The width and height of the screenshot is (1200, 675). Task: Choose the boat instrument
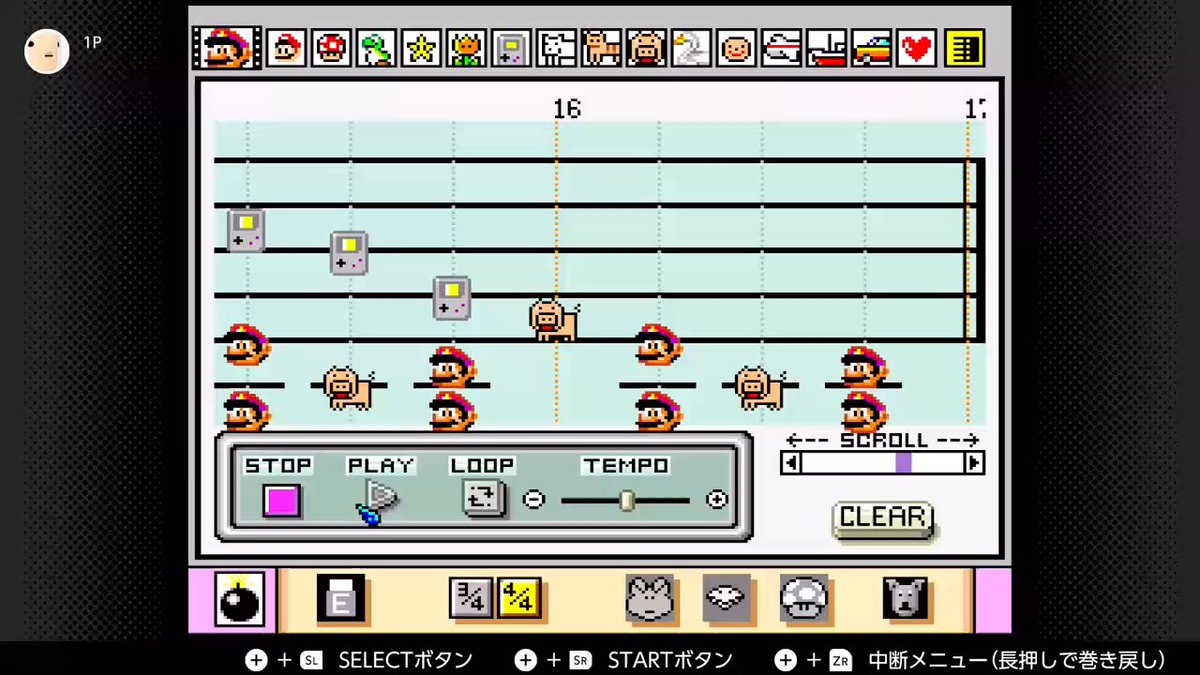(x=826, y=47)
